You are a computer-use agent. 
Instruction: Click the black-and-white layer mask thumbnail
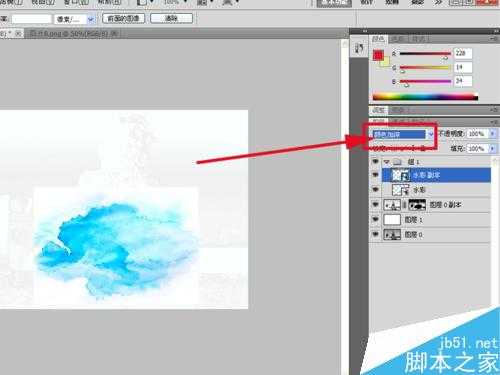pos(417,205)
